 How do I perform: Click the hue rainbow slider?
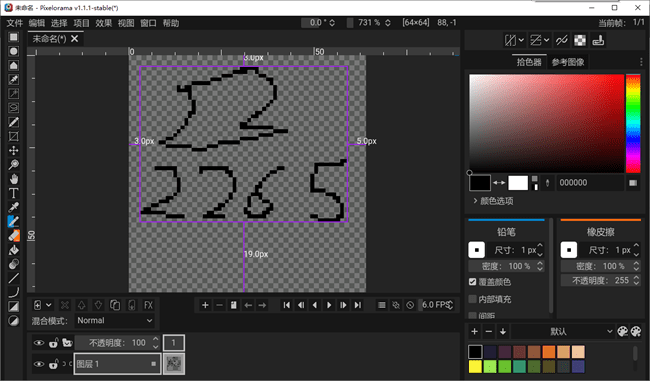coord(633,123)
